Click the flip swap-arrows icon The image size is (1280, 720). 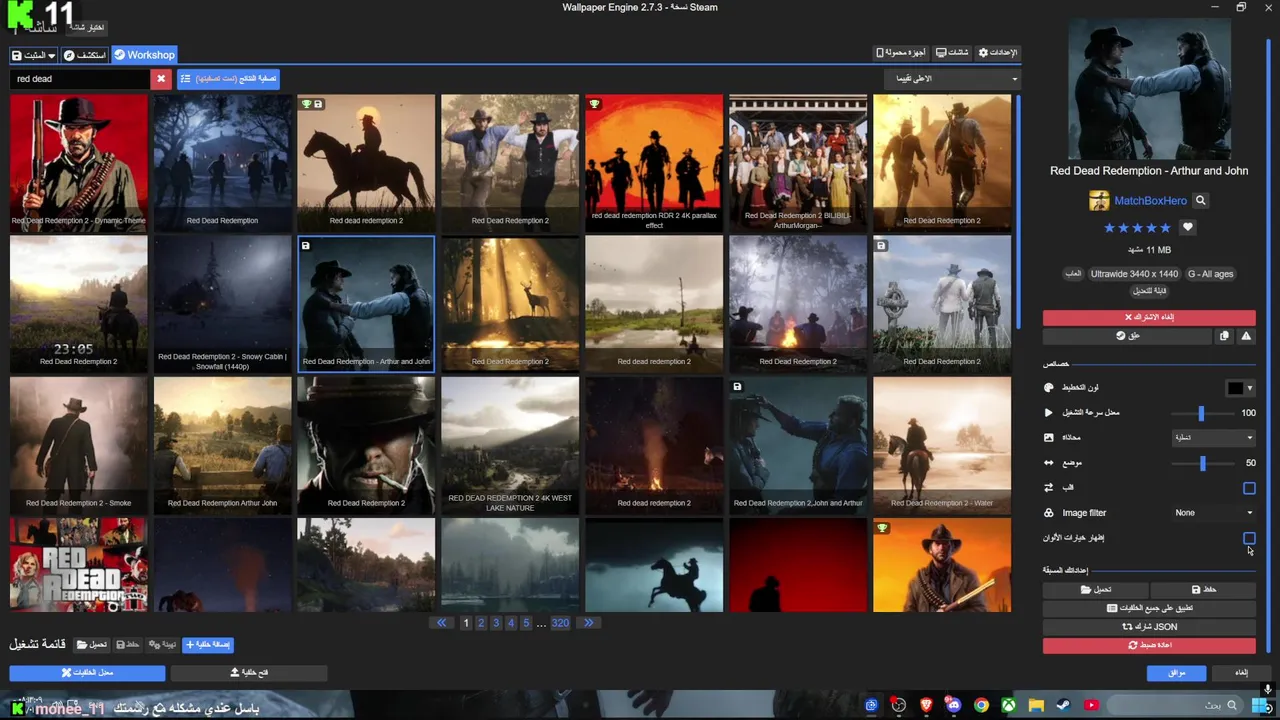coord(1049,488)
